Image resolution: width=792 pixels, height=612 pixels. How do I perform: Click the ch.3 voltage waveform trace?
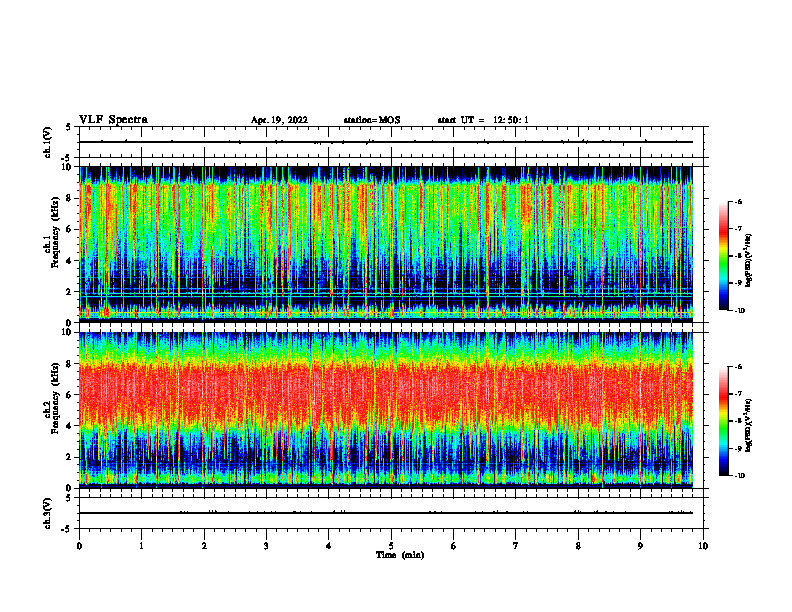point(386,513)
